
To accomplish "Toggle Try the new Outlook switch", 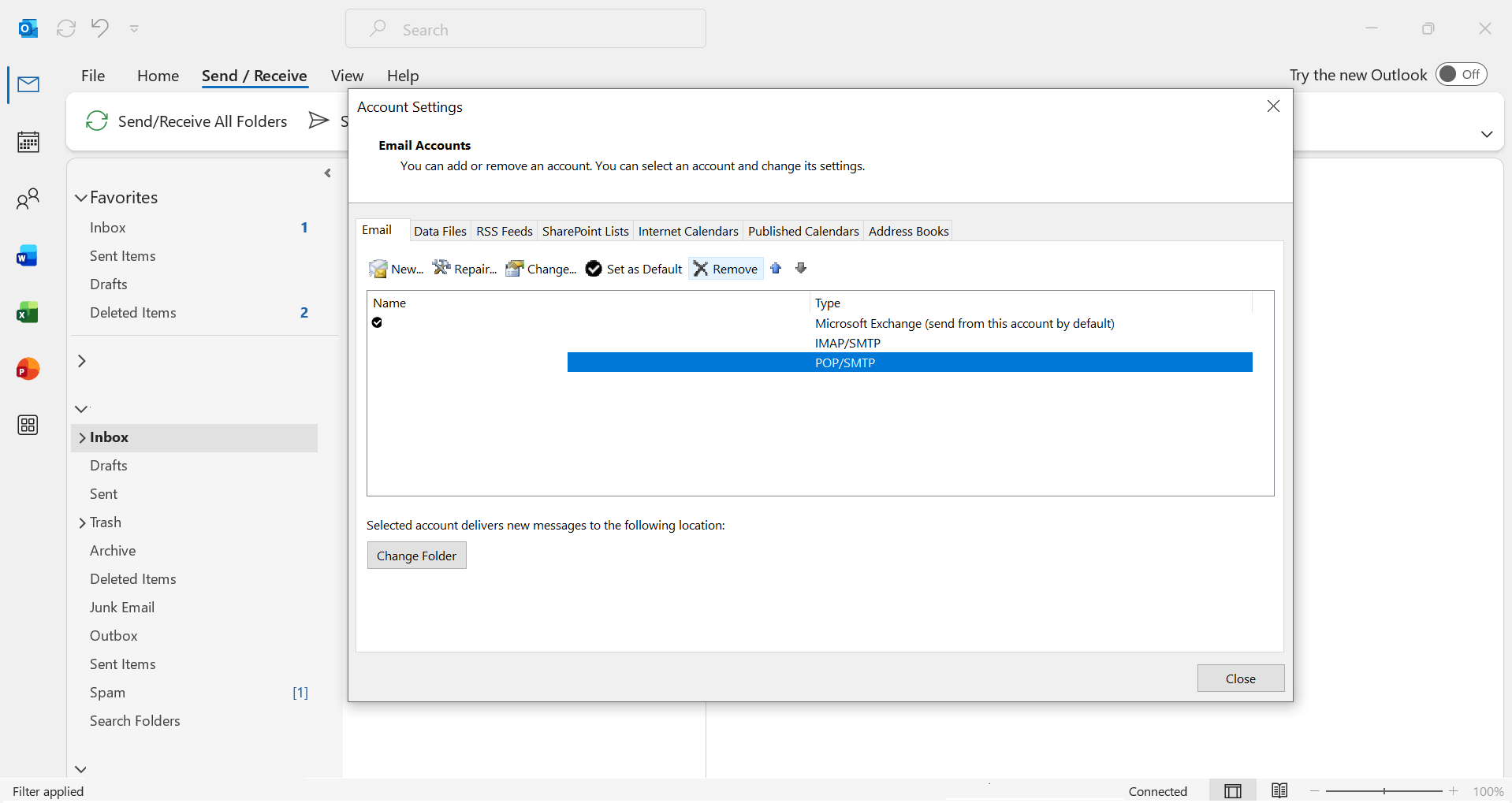I will click(1462, 74).
